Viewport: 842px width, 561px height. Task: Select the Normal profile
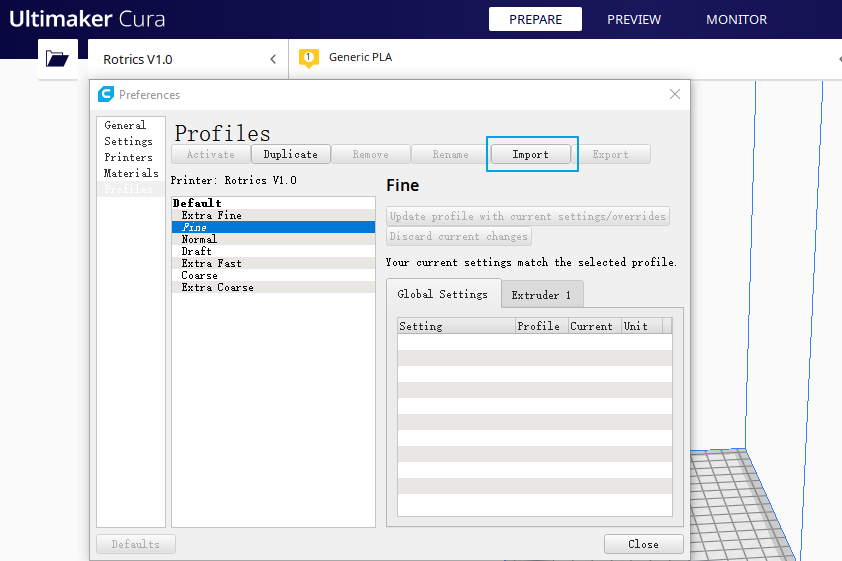273,239
